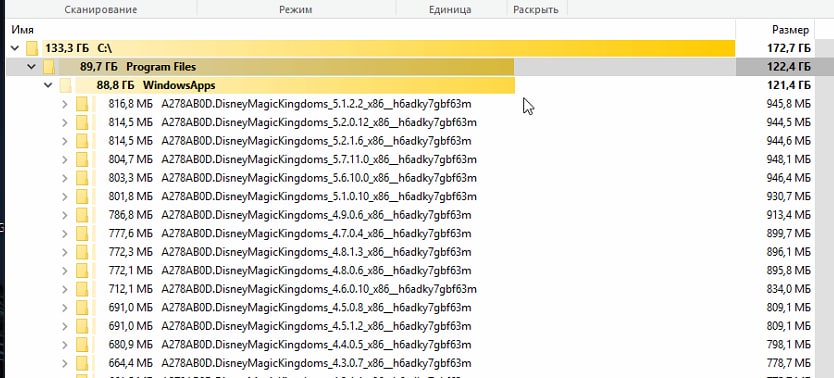Screen dimensions: 834x378
Task: Click folder icon of DisneyMagicKingdoms_4.8.1.3
Action: pos(82,253)
